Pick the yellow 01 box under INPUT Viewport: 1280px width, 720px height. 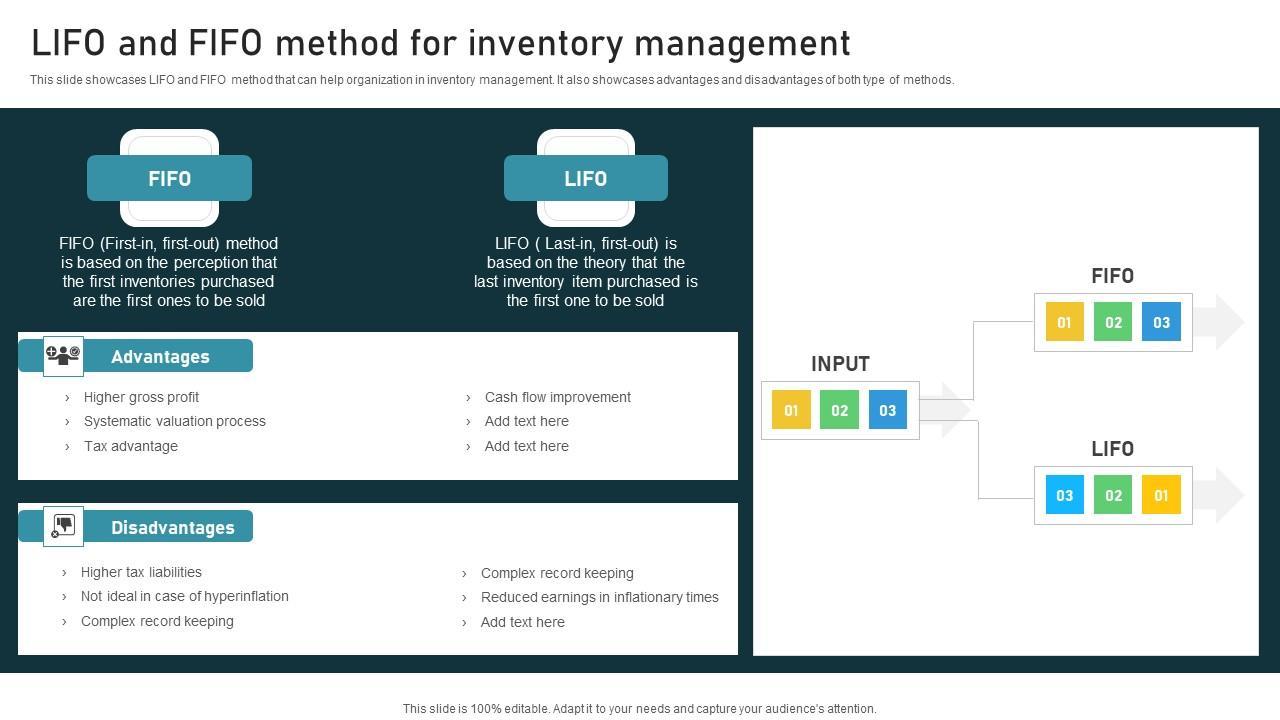(x=791, y=410)
